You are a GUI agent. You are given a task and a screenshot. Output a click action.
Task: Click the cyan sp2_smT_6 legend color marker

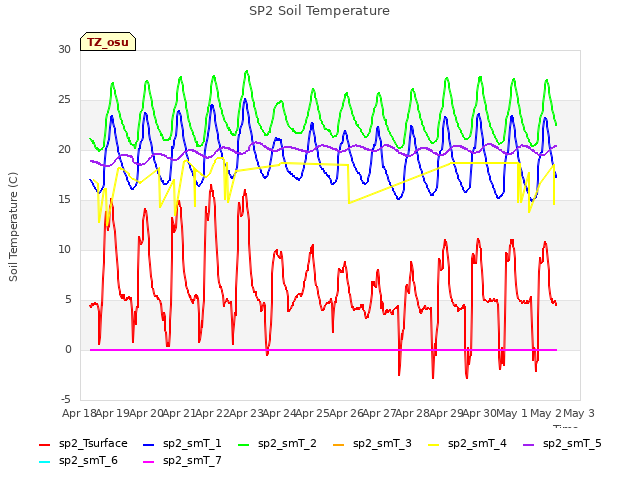point(44,462)
